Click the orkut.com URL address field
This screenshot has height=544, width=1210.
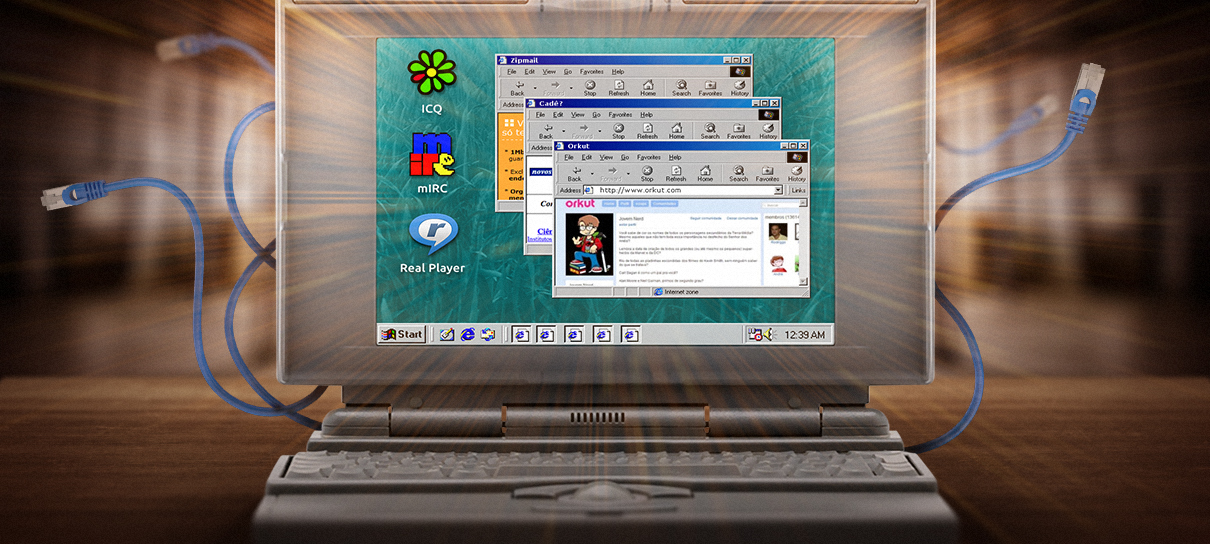pyautogui.click(x=680, y=190)
